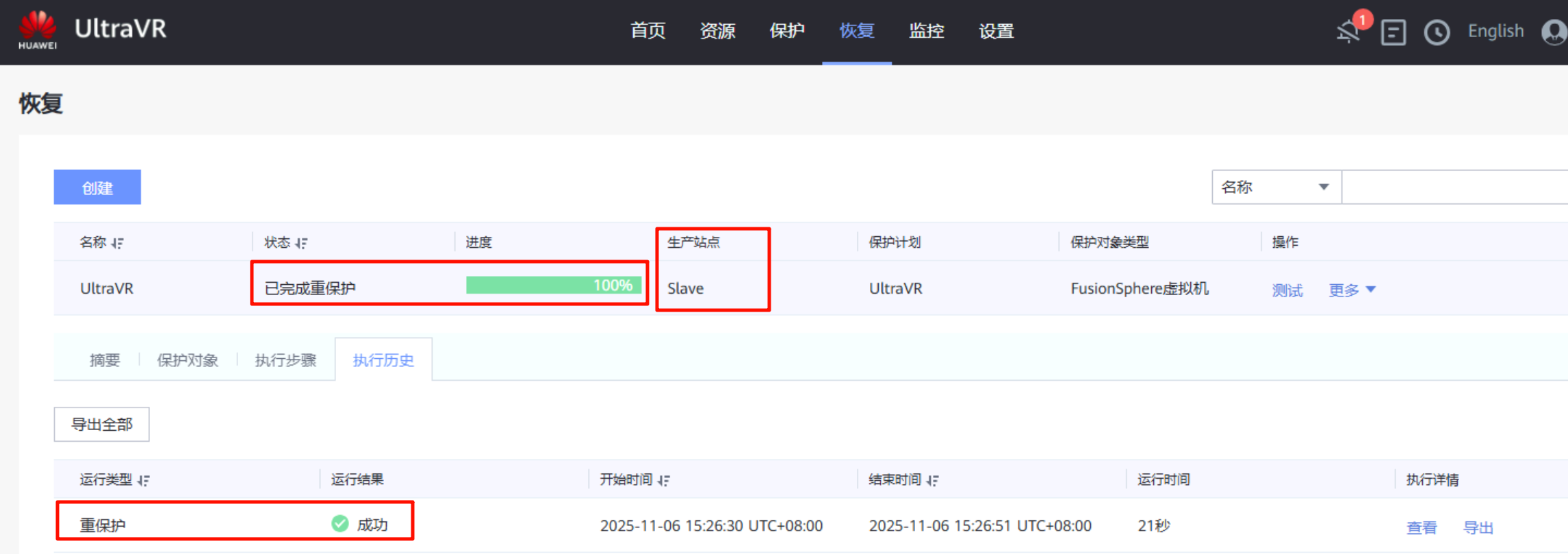
Task: Open the task list icon in header
Action: coord(1393,32)
